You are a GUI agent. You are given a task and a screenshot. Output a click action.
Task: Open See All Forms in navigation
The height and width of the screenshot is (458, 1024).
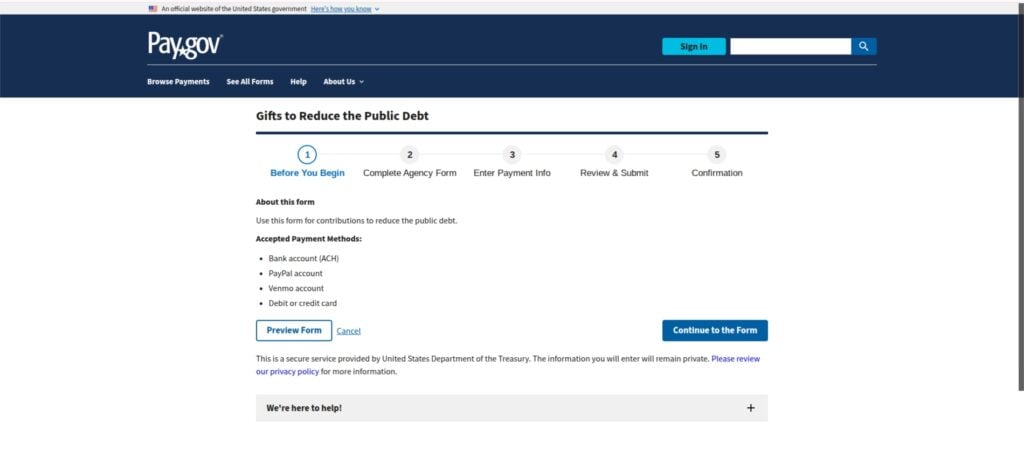pyautogui.click(x=250, y=82)
